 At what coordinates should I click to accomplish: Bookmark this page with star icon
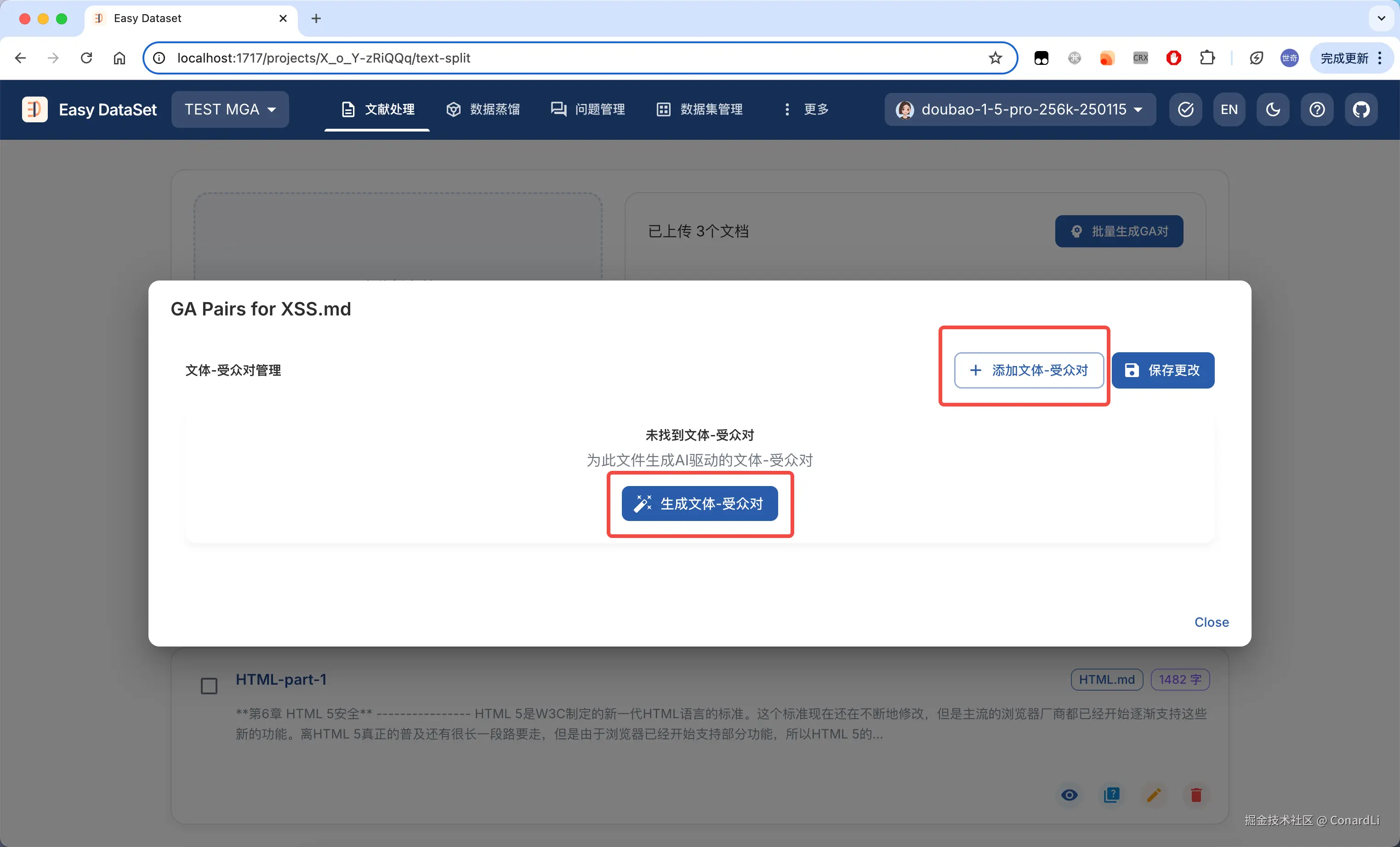(995, 58)
